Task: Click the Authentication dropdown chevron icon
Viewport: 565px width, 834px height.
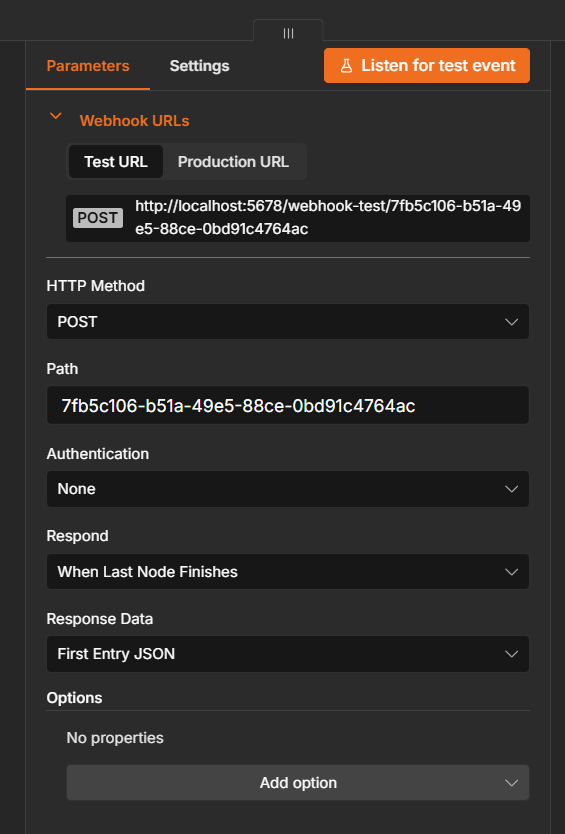Action: click(511, 489)
